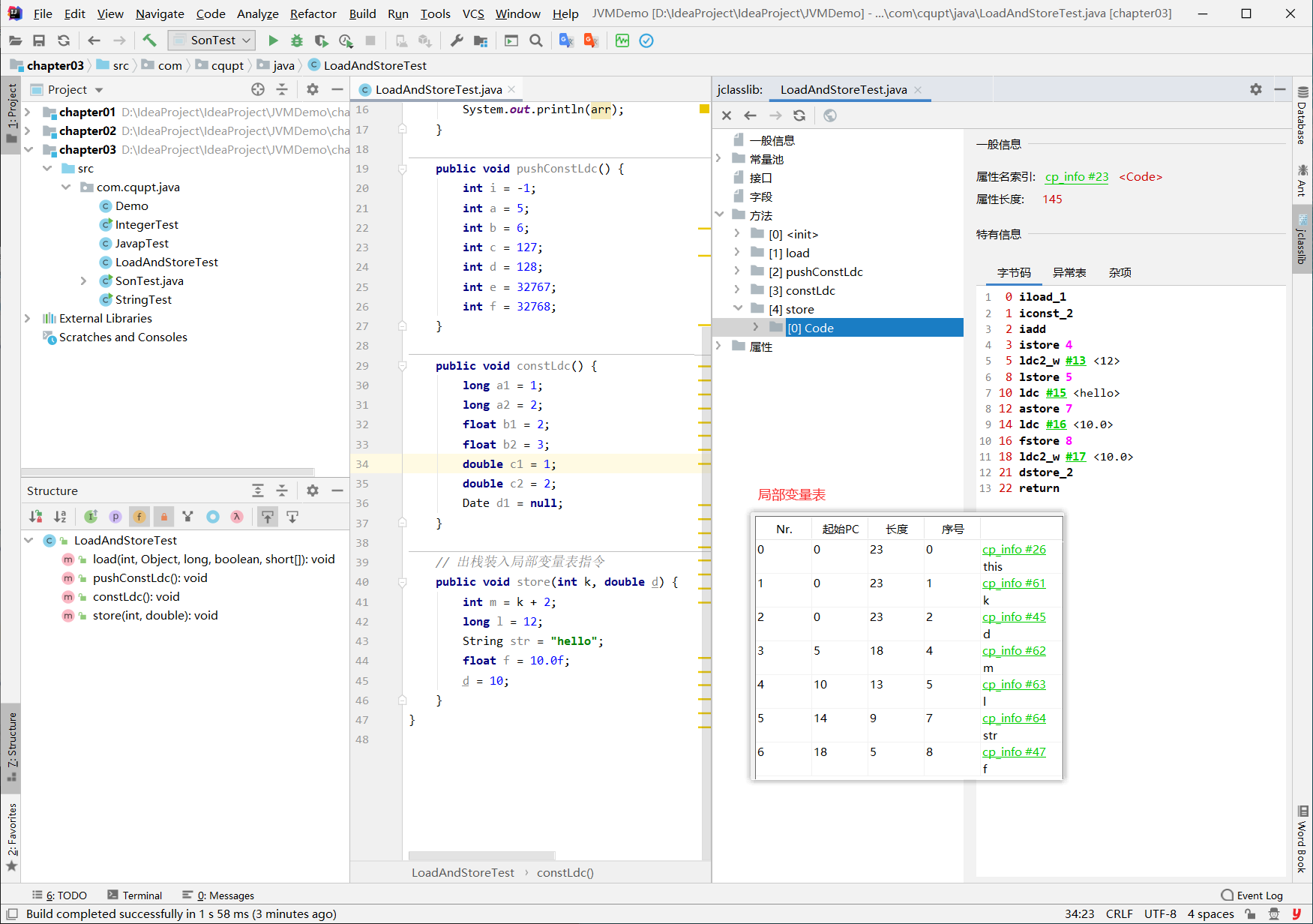This screenshot has width=1313, height=924.
Task: Switch to the 异常表 tab
Action: pos(1069,272)
